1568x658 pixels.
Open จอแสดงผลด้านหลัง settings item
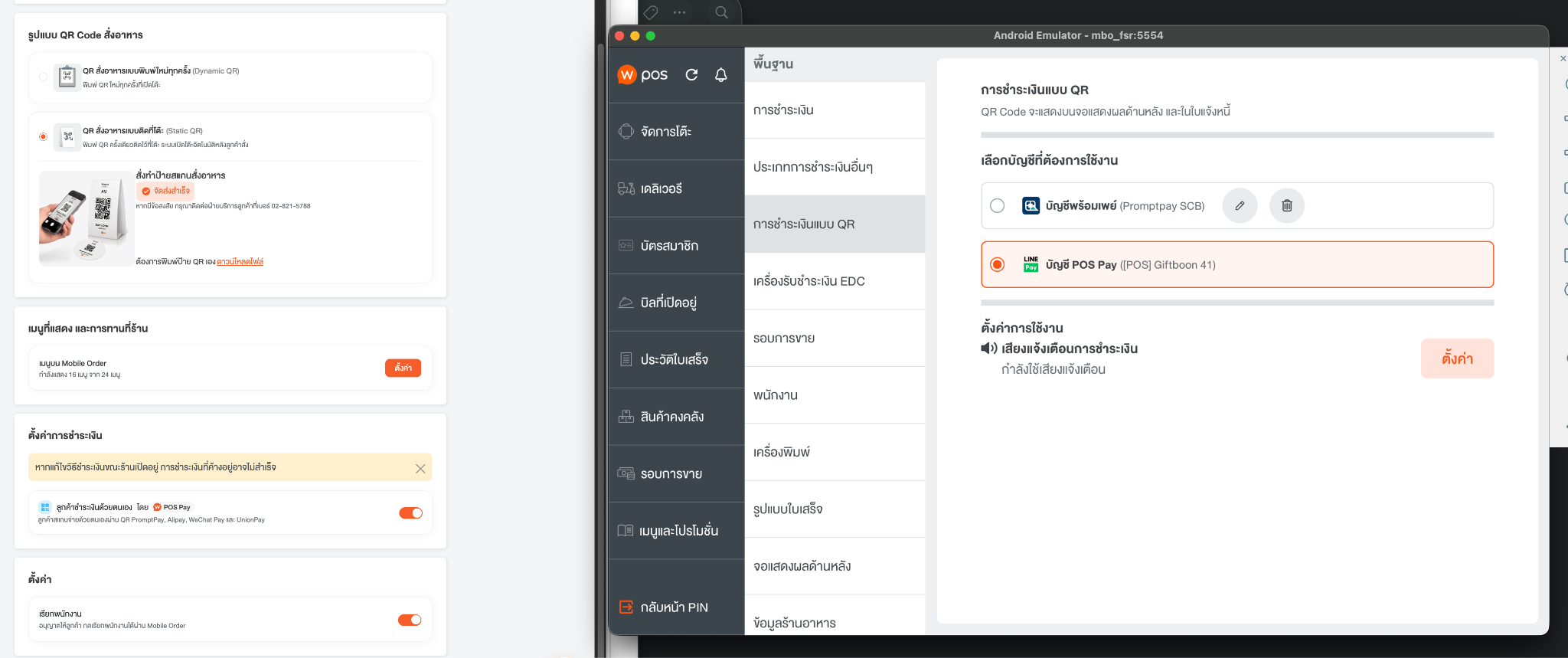[835, 566]
